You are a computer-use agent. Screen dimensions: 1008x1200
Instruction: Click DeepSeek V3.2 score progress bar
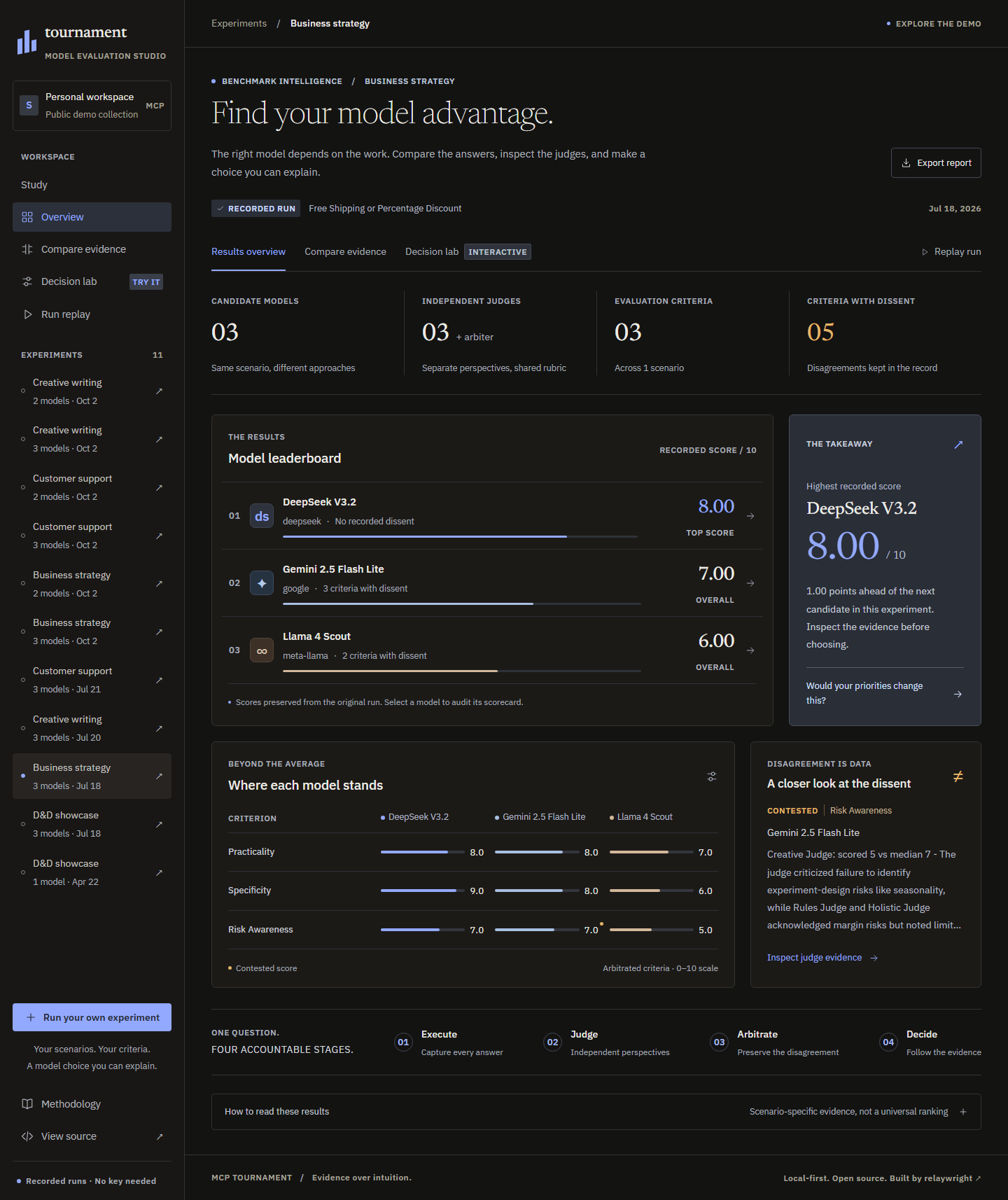[460, 536]
